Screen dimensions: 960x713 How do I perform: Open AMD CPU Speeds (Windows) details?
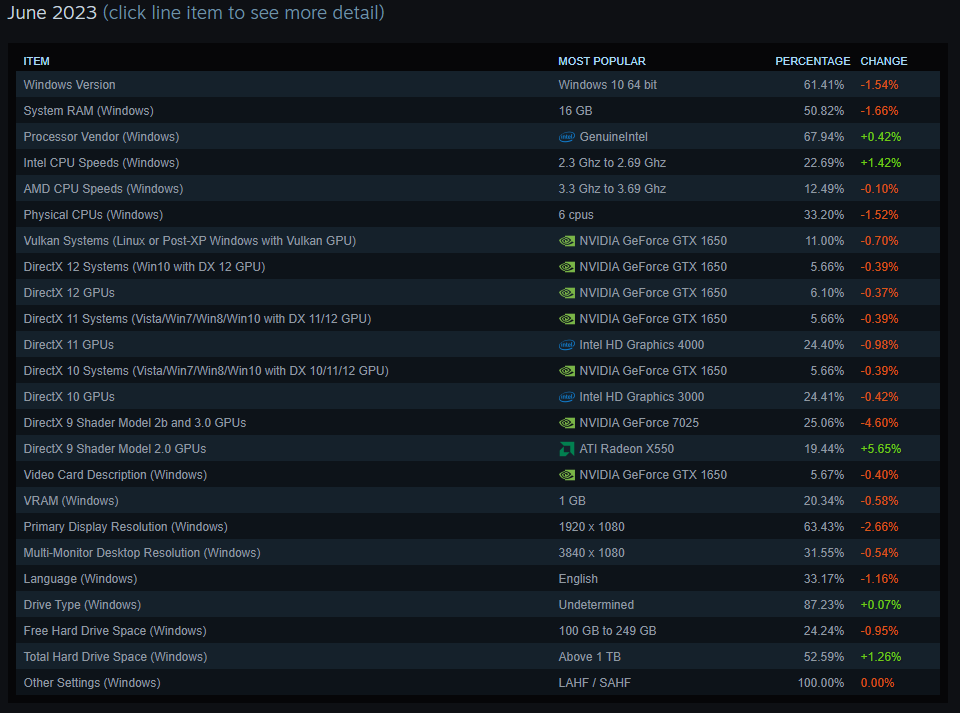coord(478,189)
